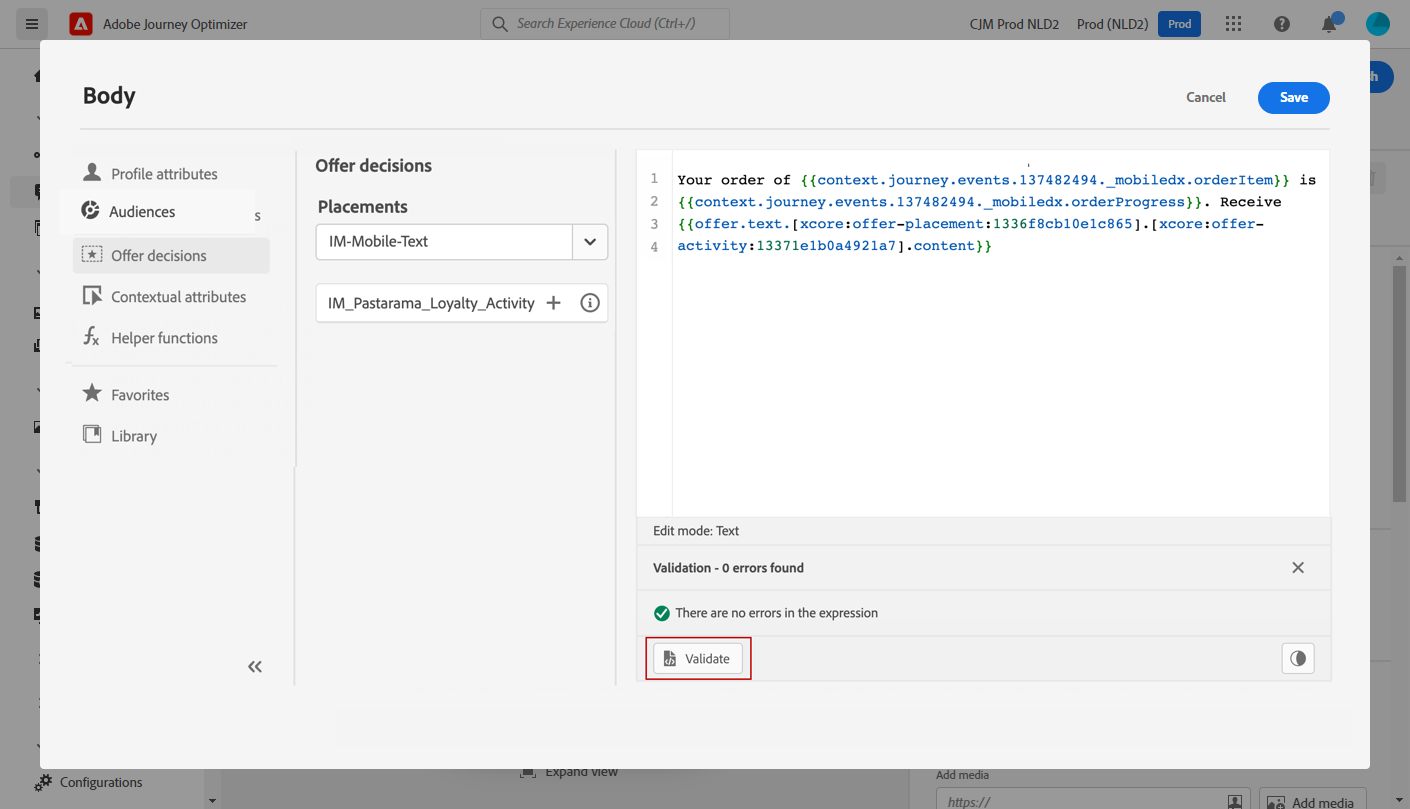View notifications bell
This screenshot has height=809, width=1410.
tap(1329, 24)
